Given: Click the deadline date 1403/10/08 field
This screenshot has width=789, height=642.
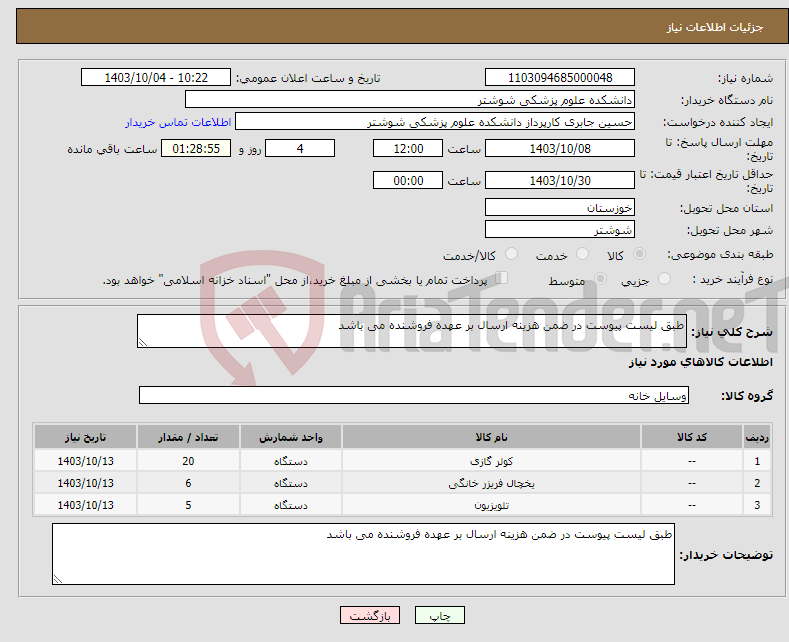Looking at the screenshot, I should [x=560, y=148].
